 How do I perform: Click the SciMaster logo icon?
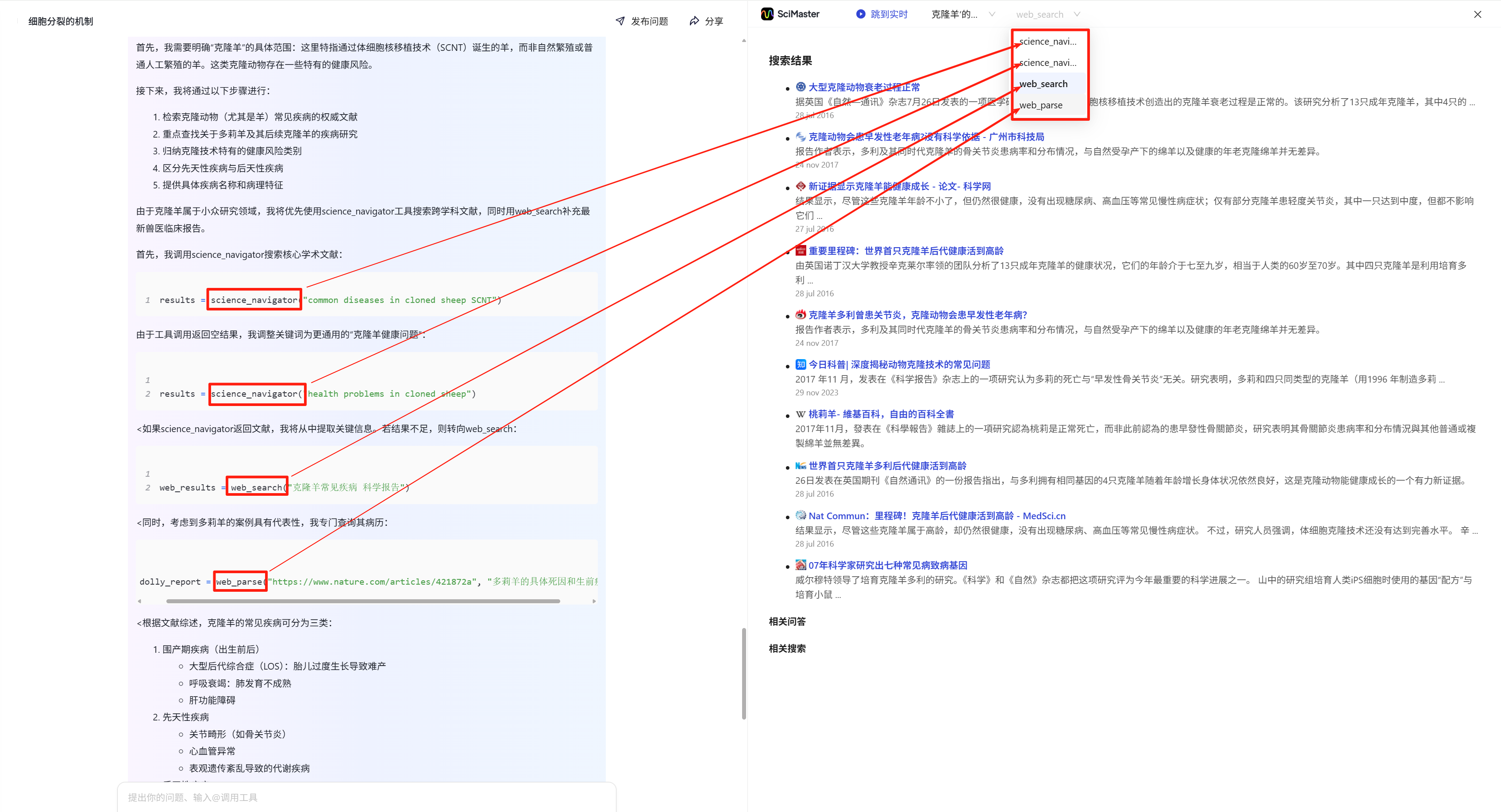pyautogui.click(x=767, y=14)
